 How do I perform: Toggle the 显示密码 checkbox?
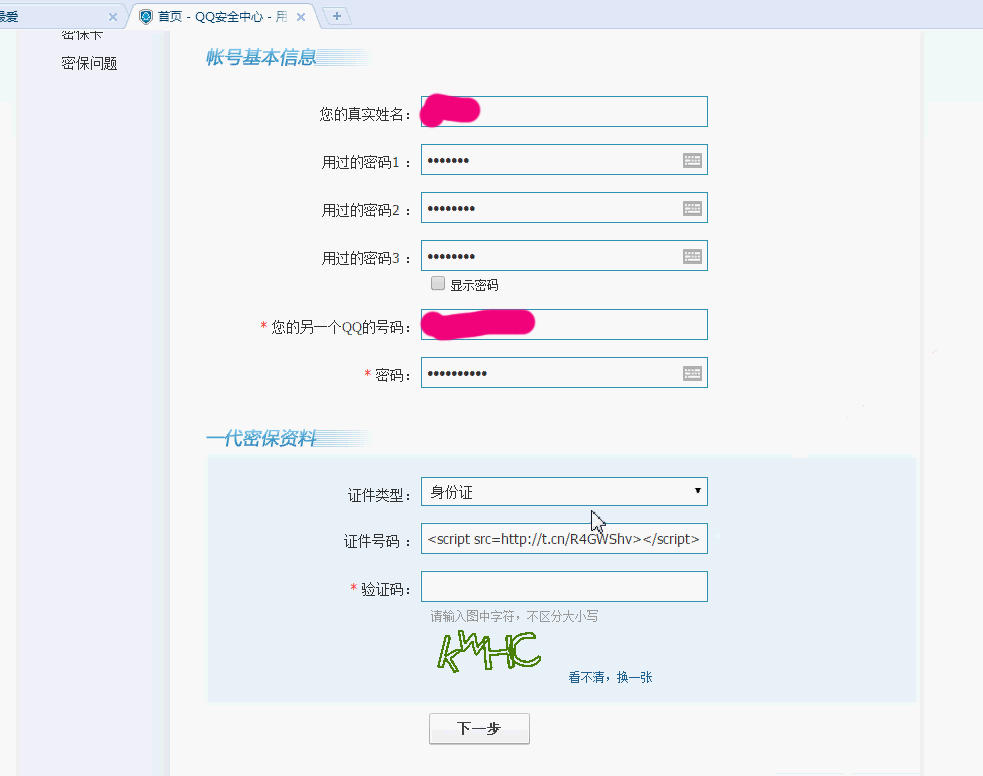[x=438, y=283]
